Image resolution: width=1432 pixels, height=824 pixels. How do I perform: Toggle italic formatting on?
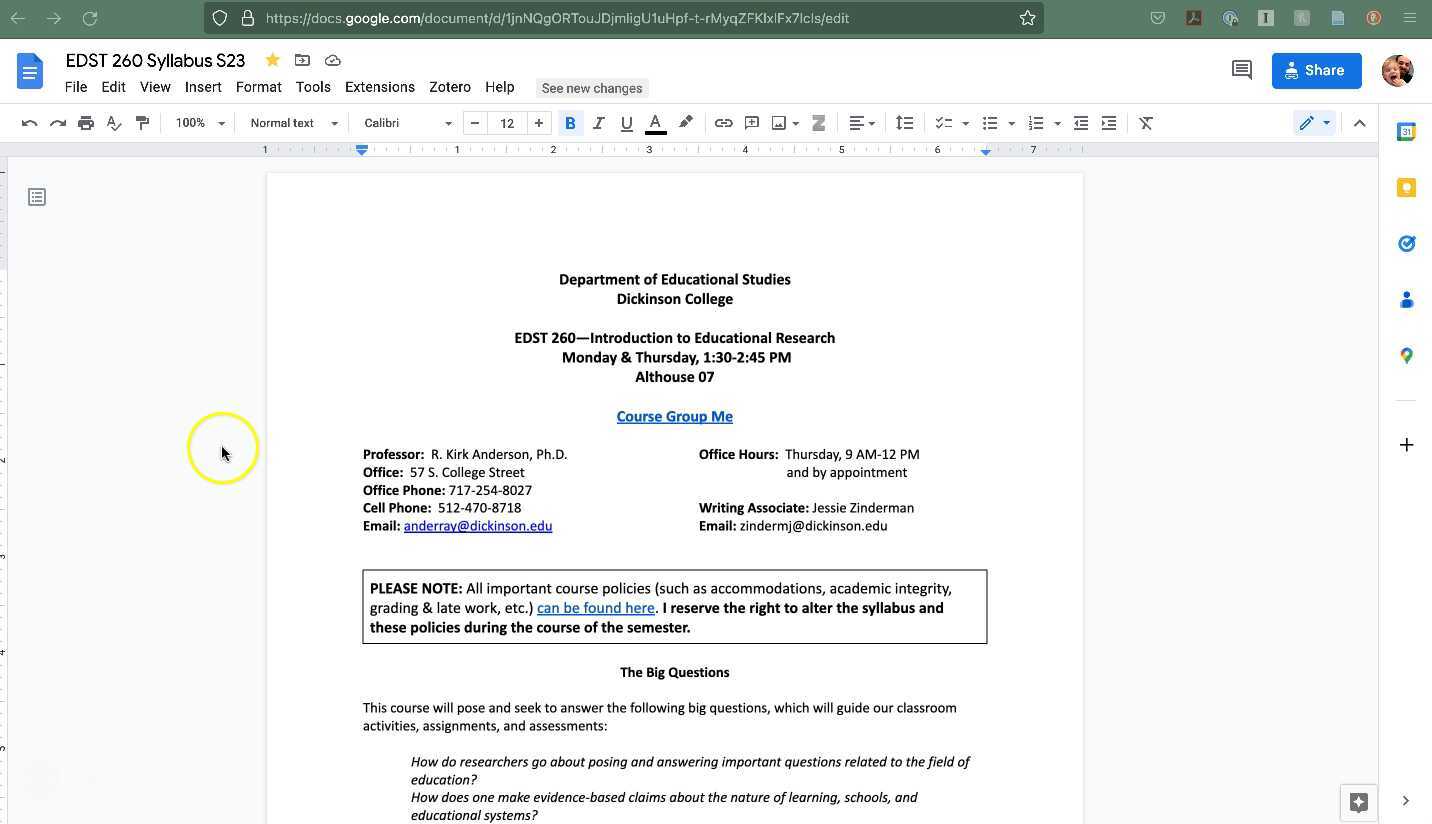(x=598, y=122)
